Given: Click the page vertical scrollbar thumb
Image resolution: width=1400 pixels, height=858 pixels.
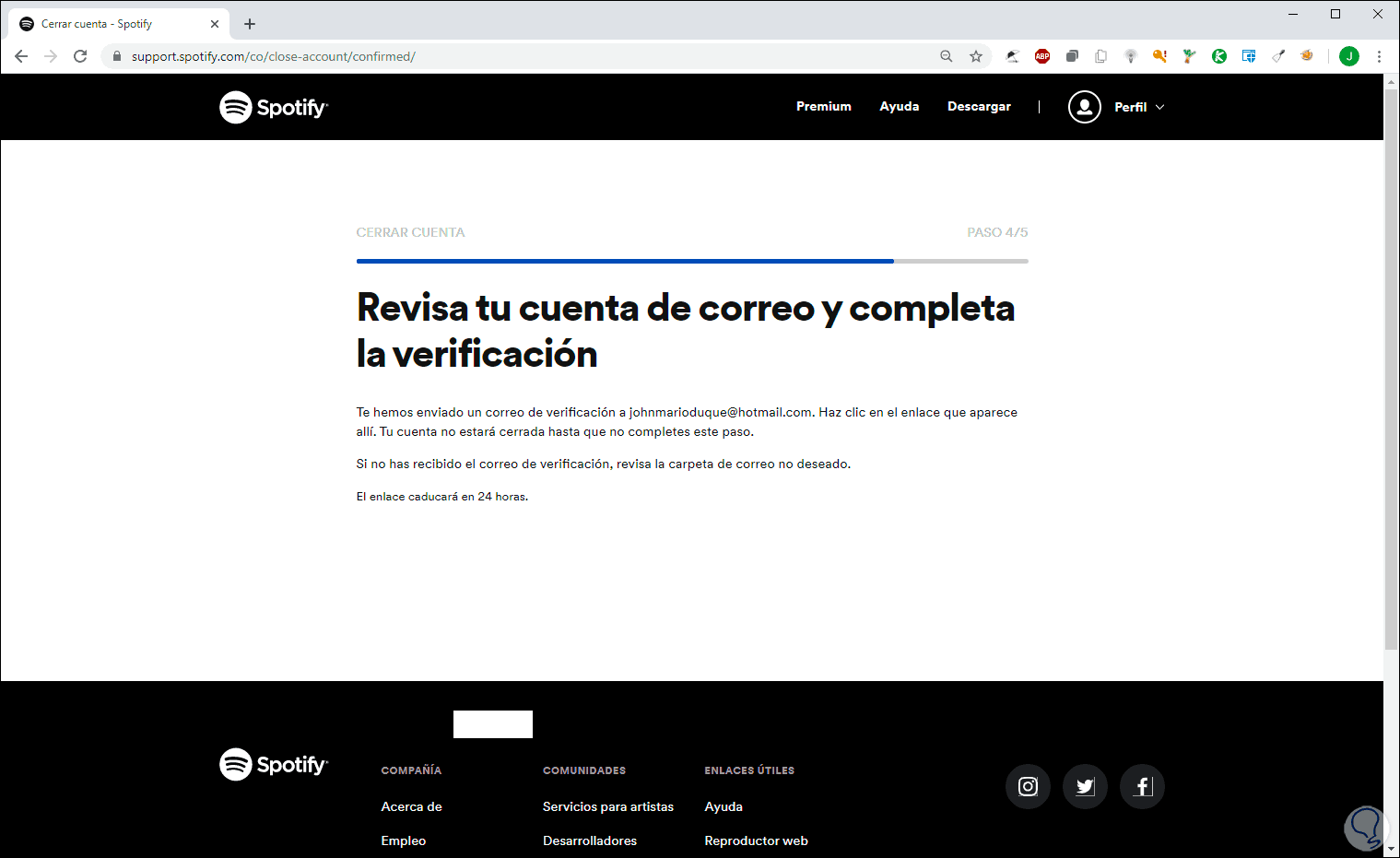Looking at the screenshot, I should 1392,369.
